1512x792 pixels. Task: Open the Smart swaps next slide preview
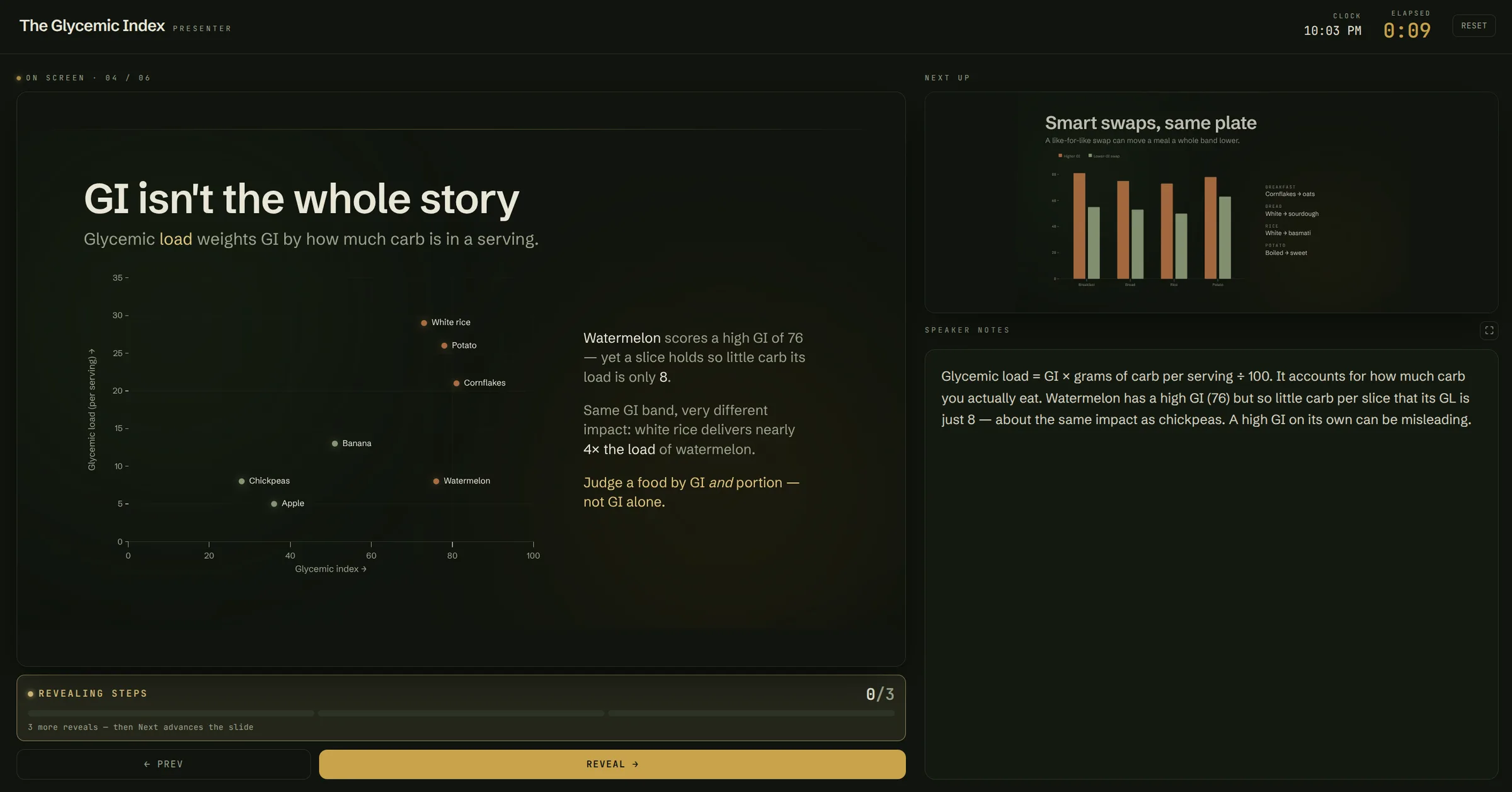point(1211,202)
